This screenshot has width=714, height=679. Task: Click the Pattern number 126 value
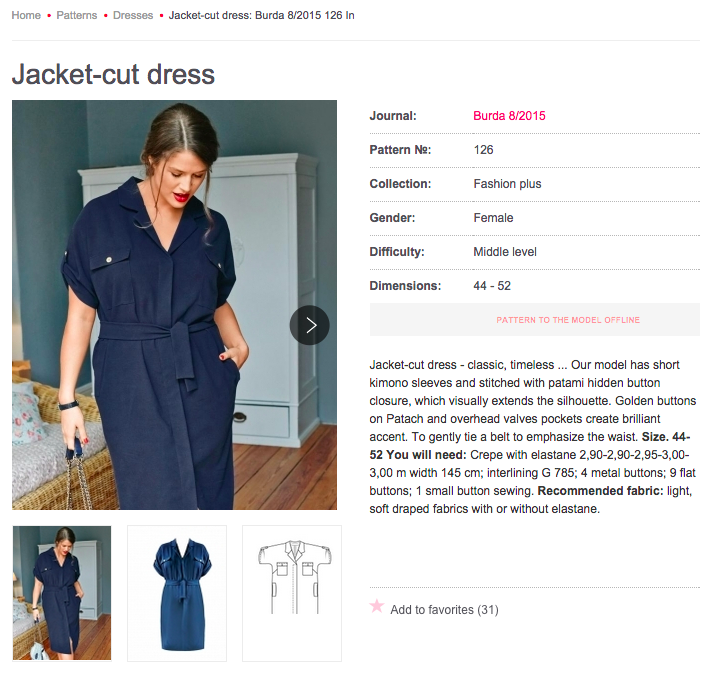(x=483, y=150)
